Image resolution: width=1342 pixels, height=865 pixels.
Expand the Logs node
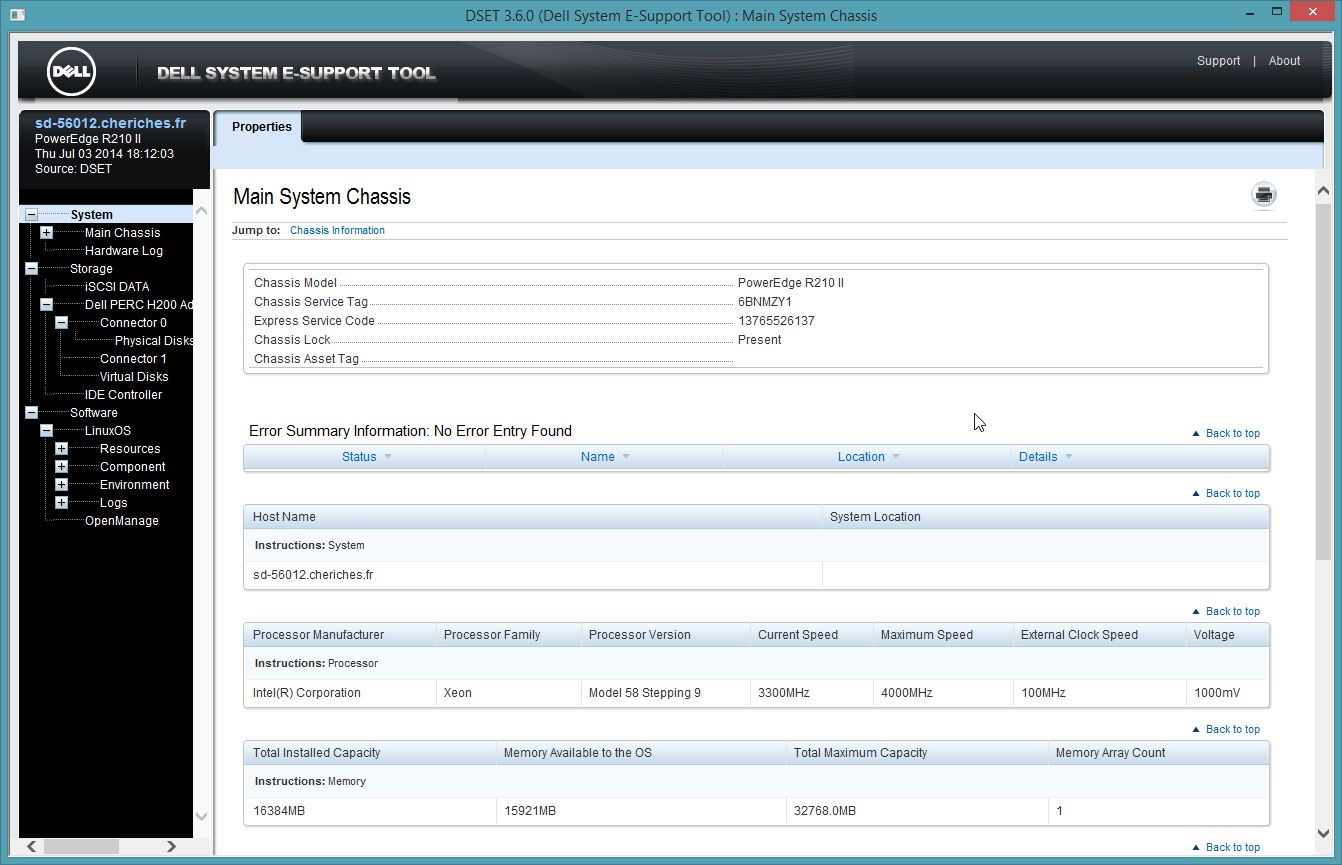[x=61, y=503]
